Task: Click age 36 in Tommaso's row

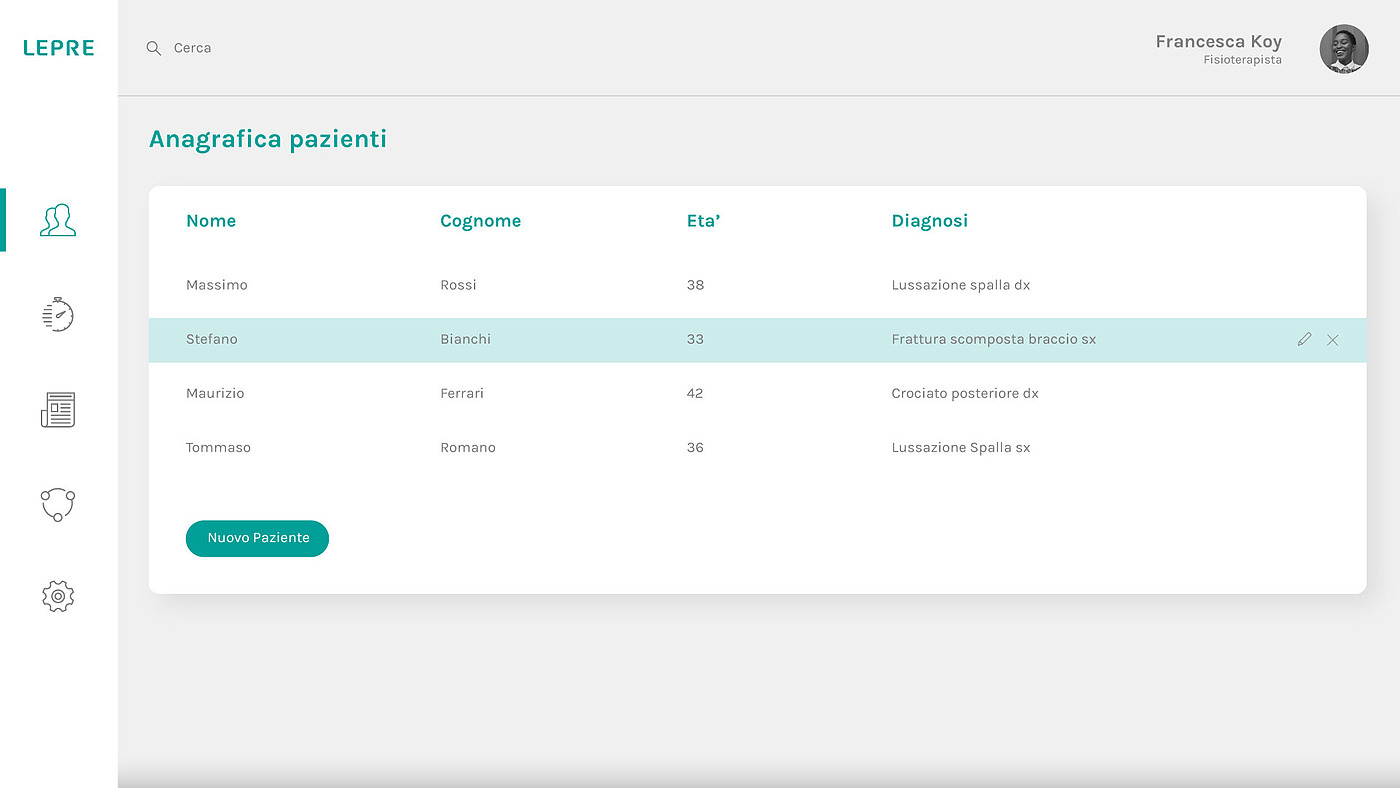Action: tap(695, 447)
